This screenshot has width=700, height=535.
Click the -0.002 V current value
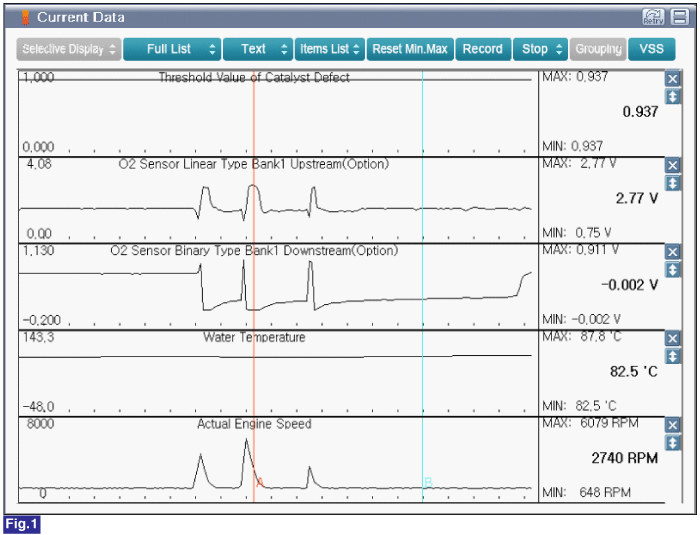629,285
